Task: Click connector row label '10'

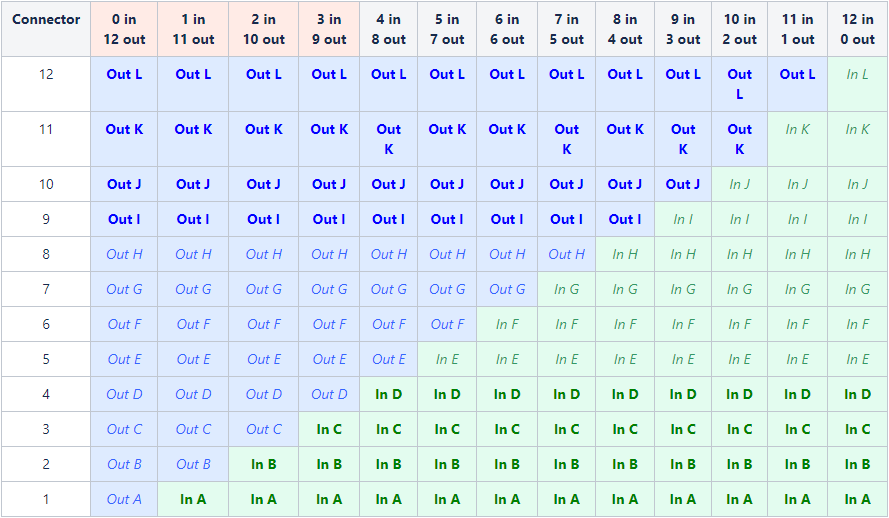Action: (46, 184)
